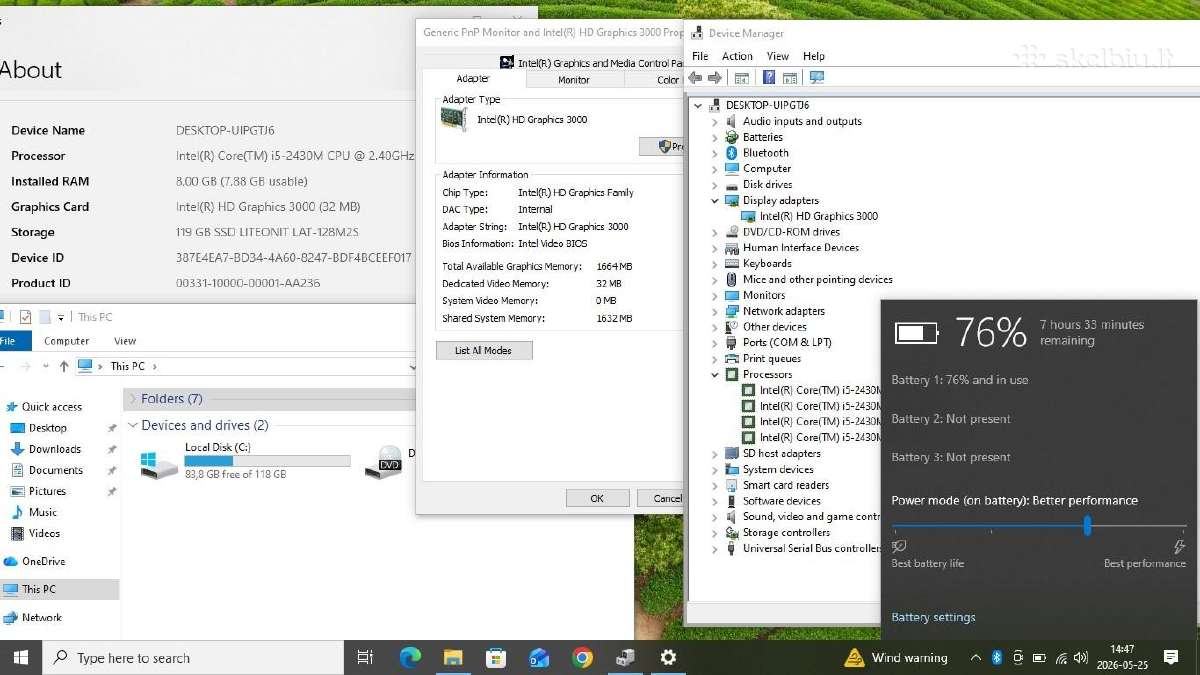
Task: Collapse the Folders (7) section in This PC
Action: coord(131,398)
